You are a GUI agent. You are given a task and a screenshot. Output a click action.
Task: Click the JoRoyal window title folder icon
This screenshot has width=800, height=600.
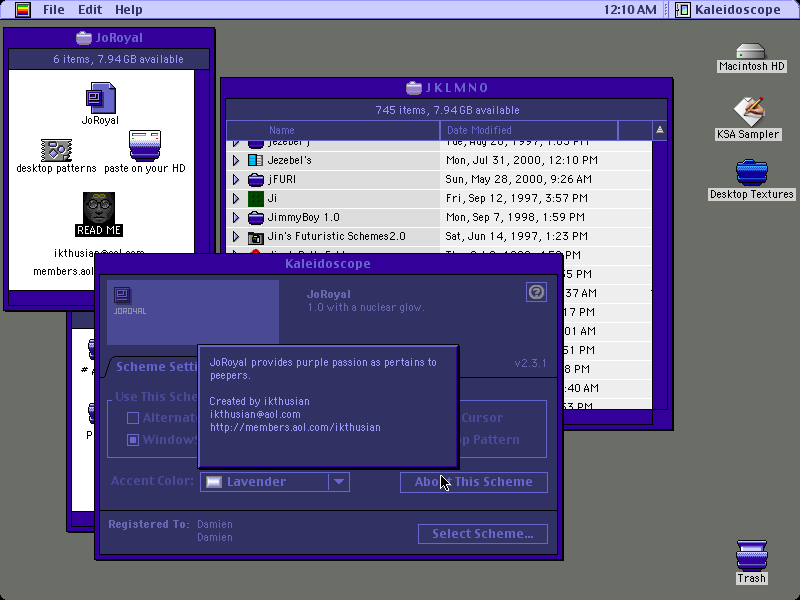coord(84,38)
